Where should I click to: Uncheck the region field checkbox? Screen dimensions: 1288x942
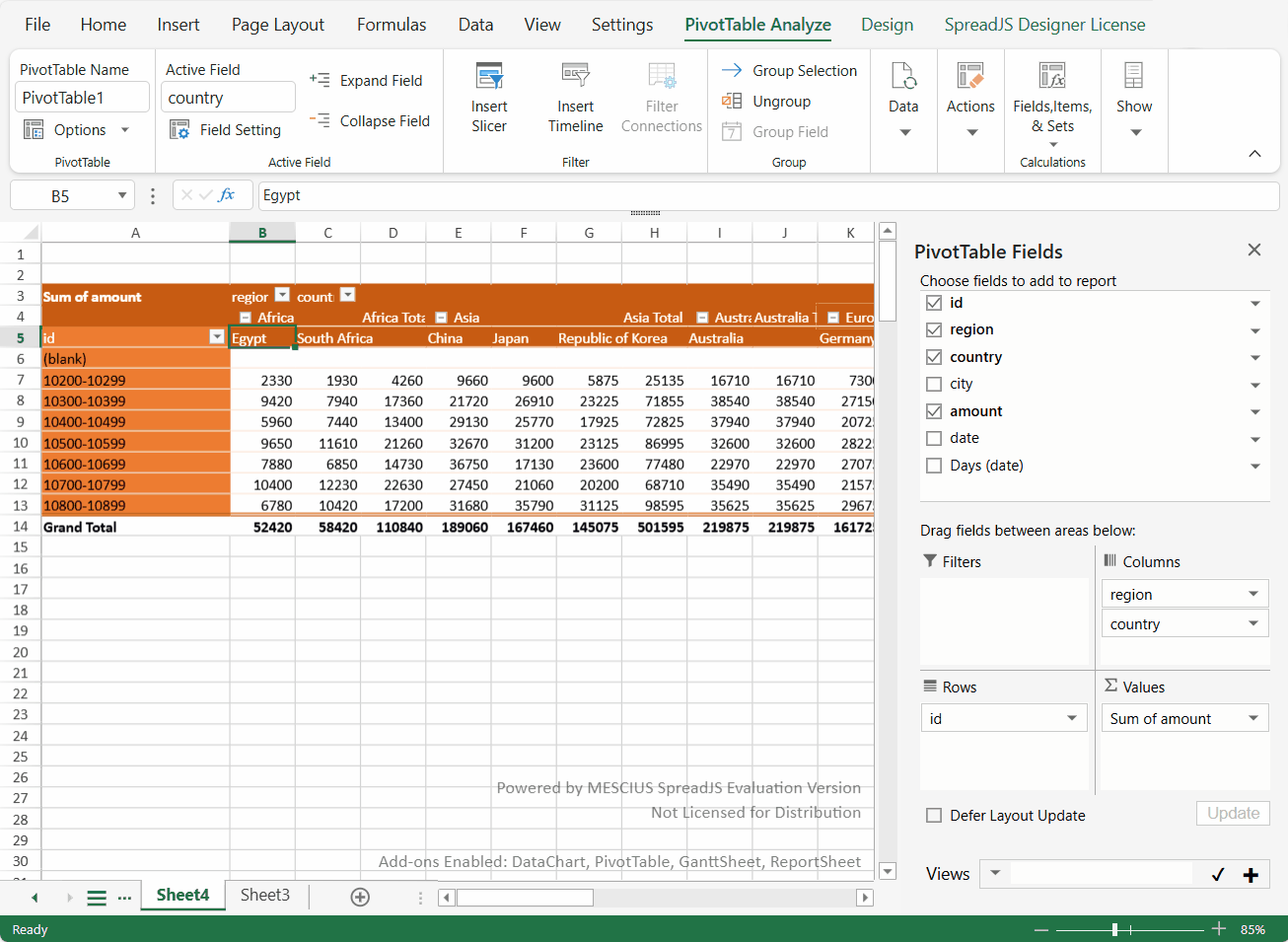click(934, 329)
